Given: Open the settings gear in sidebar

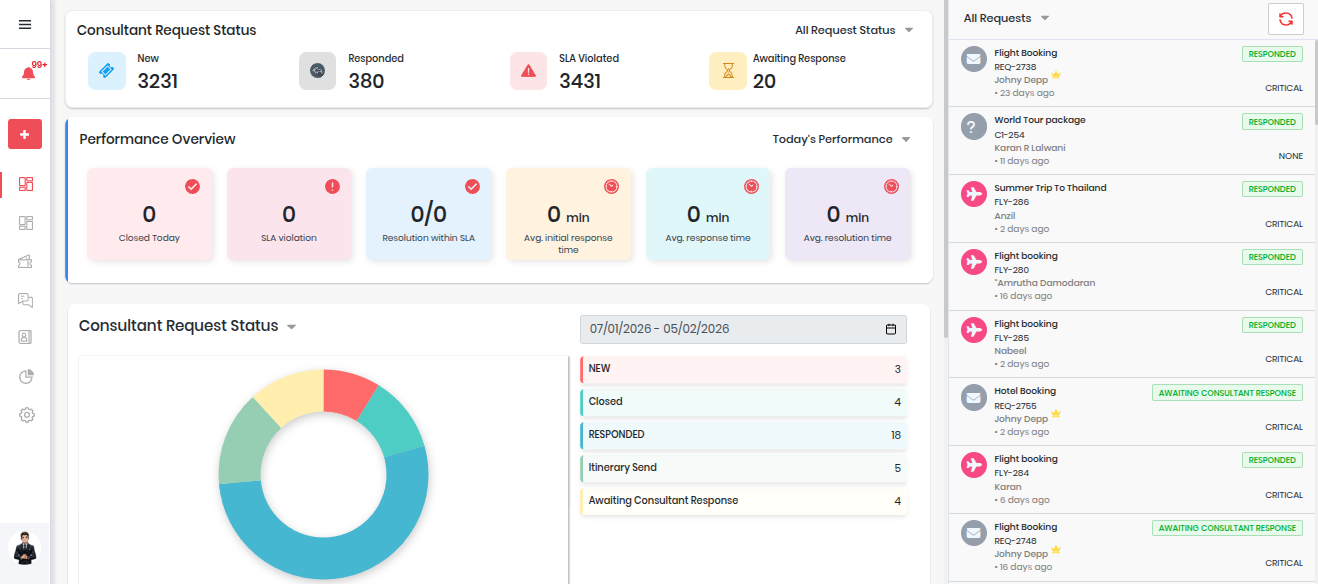Looking at the screenshot, I should [26, 415].
